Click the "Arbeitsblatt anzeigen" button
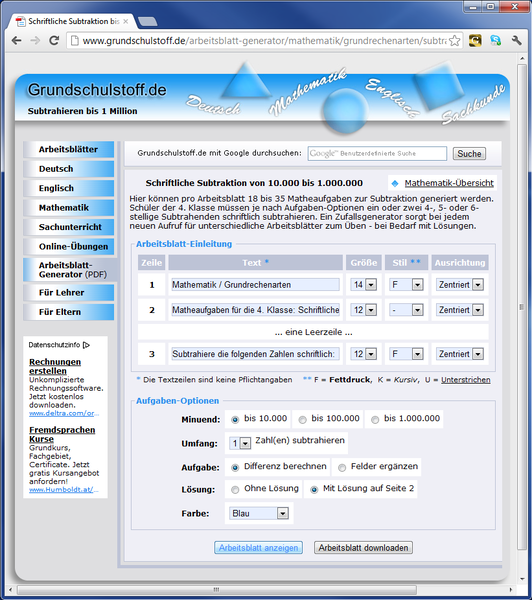The width and height of the screenshot is (532, 600). (258, 548)
